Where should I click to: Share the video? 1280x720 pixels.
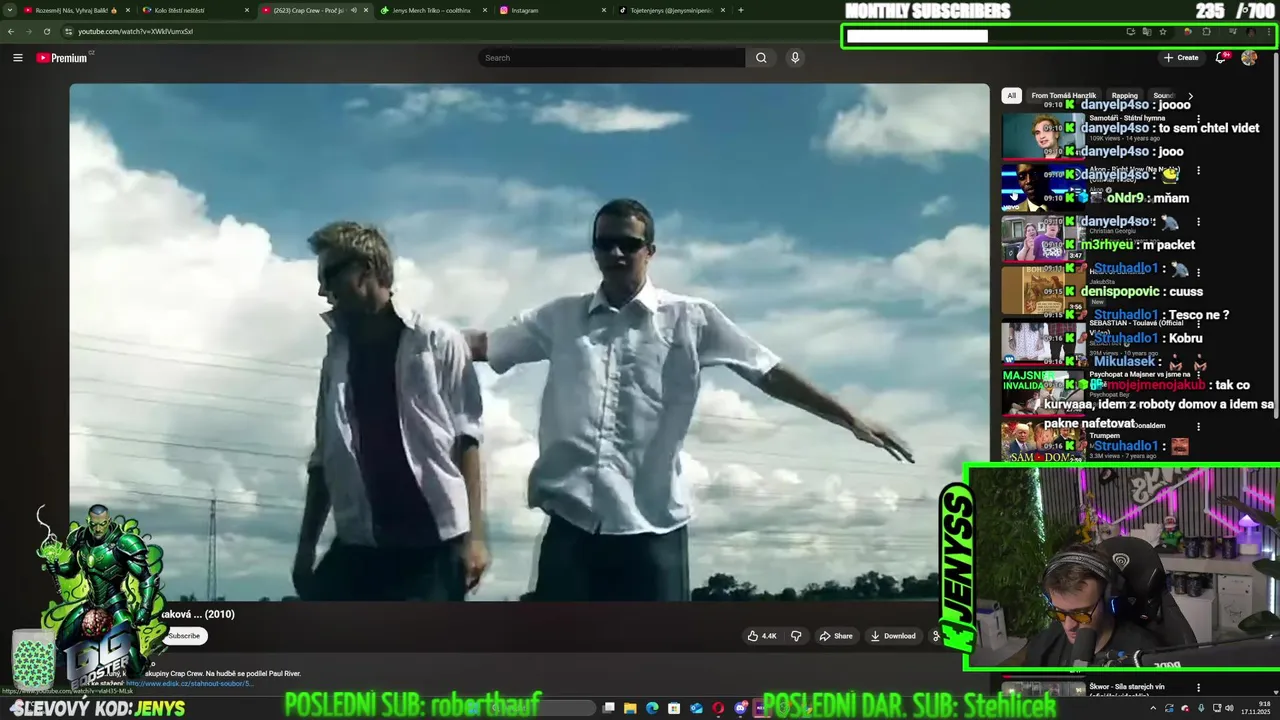(x=836, y=636)
